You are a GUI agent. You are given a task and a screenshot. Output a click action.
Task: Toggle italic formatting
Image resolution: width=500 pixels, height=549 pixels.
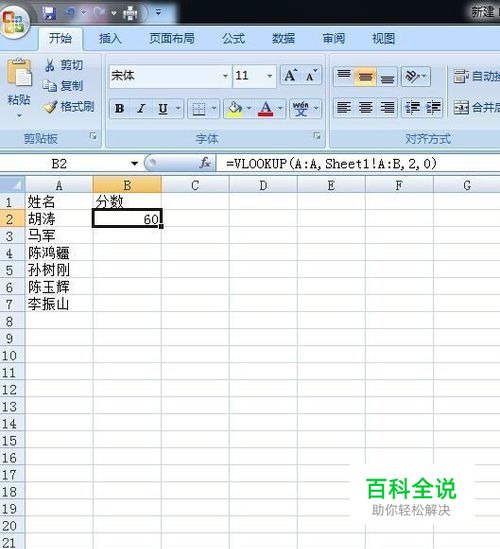(141, 109)
